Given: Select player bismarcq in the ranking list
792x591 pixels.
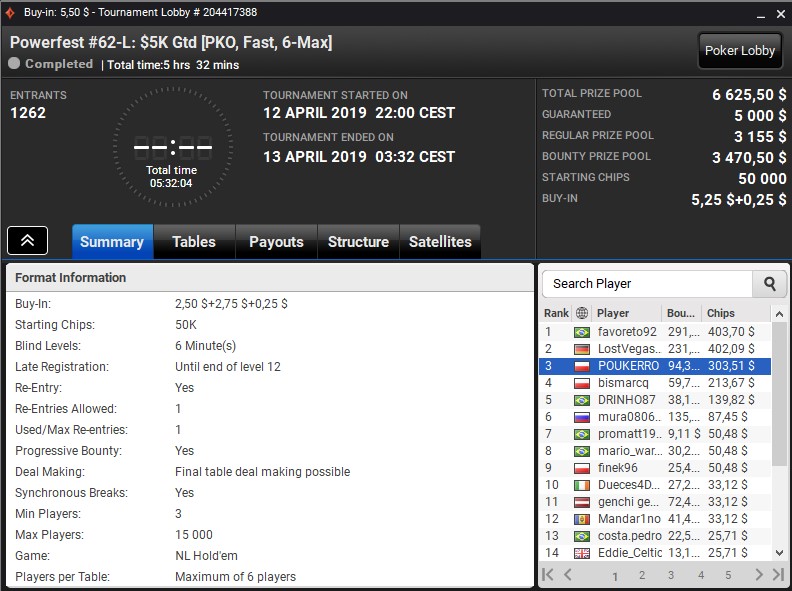Looking at the screenshot, I should [623, 383].
